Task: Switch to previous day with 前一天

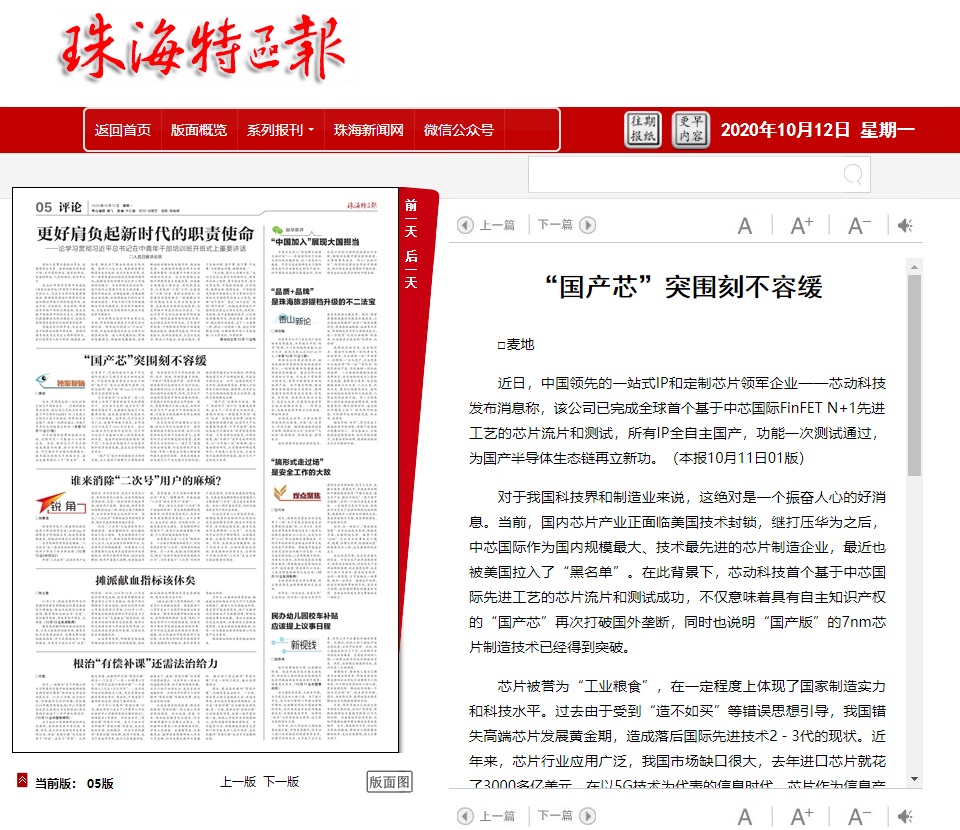Action: point(411,219)
